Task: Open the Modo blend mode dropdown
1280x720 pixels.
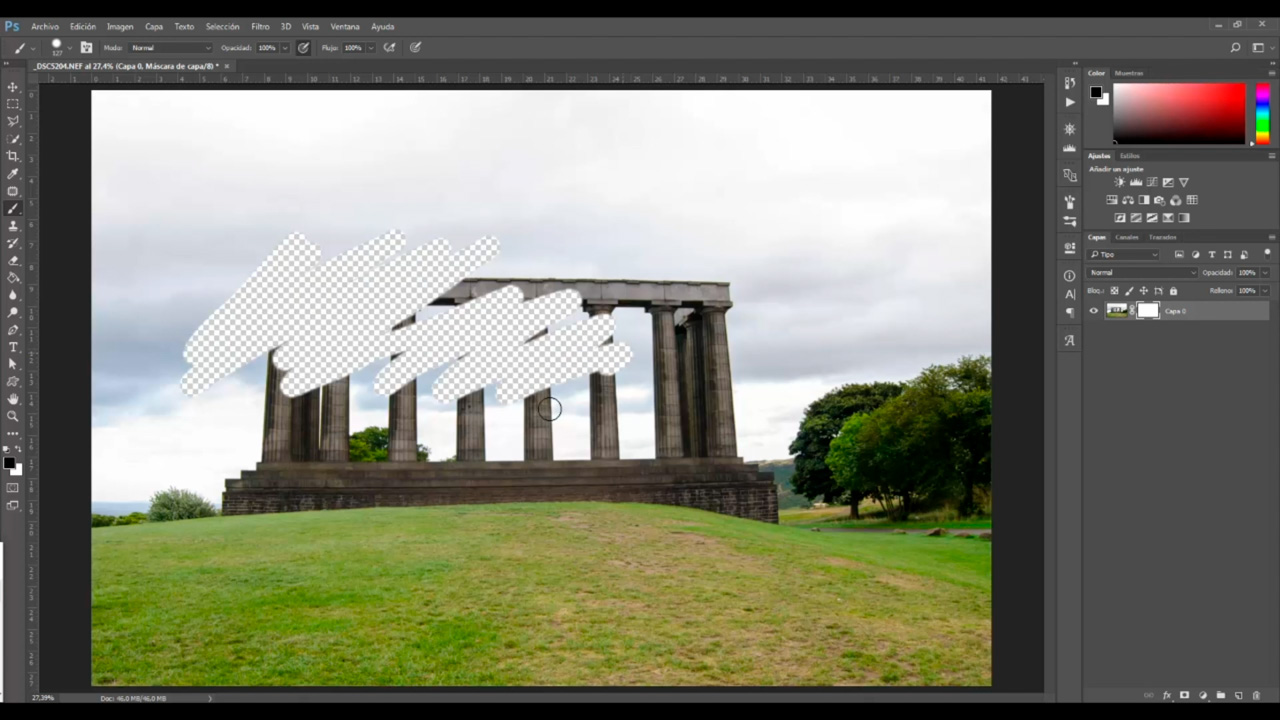Action: [170, 48]
